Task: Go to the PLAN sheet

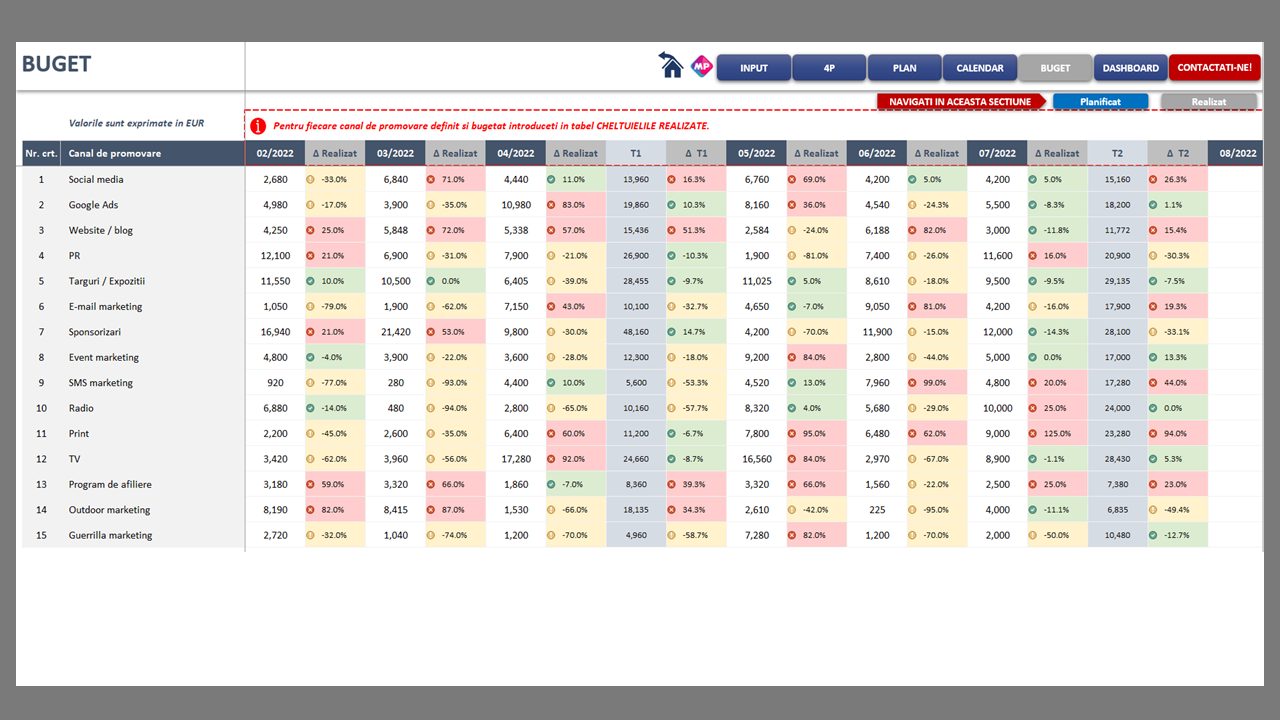Action: point(904,68)
